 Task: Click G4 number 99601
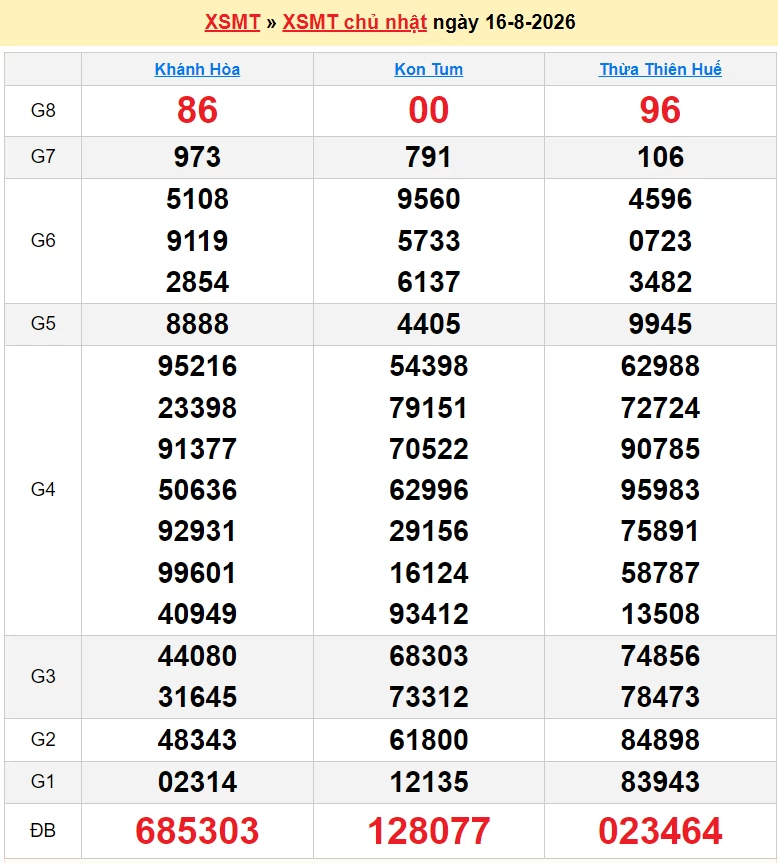[x=197, y=573]
